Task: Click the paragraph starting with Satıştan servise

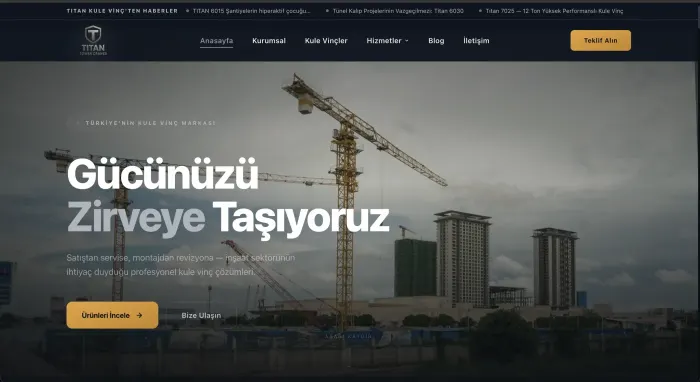Action: click(x=181, y=265)
